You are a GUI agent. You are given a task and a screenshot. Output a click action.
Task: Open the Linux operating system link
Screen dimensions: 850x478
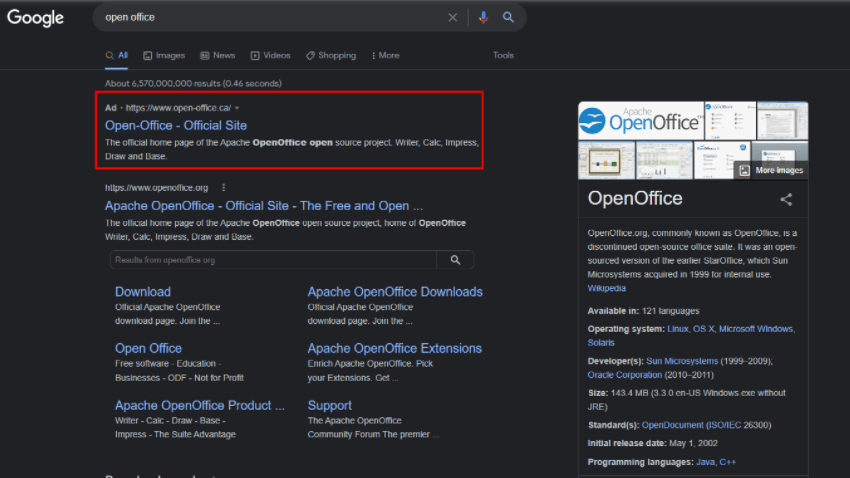pos(678,329)
